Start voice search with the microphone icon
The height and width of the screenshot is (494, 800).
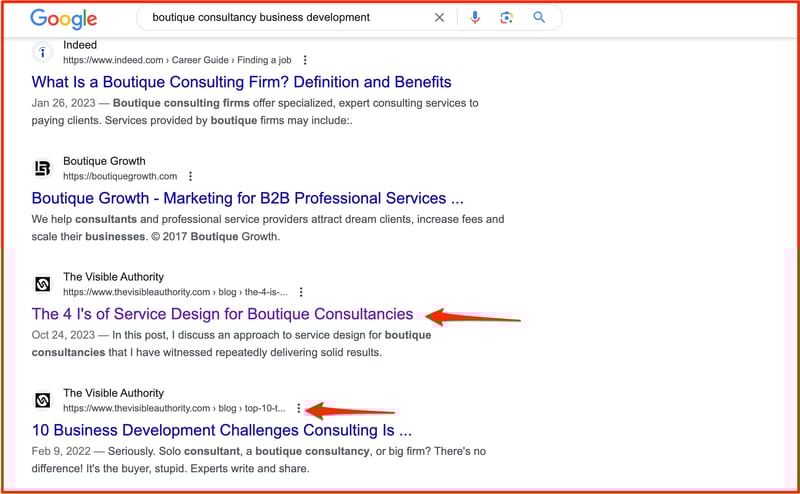(x=475, y=17)
